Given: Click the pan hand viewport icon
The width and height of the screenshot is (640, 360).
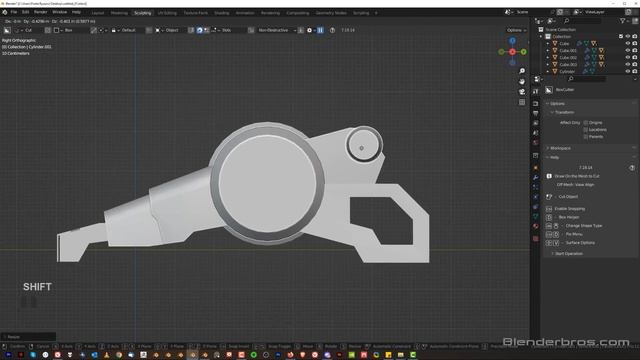Looking at the screenshot, I should (522, 81).
